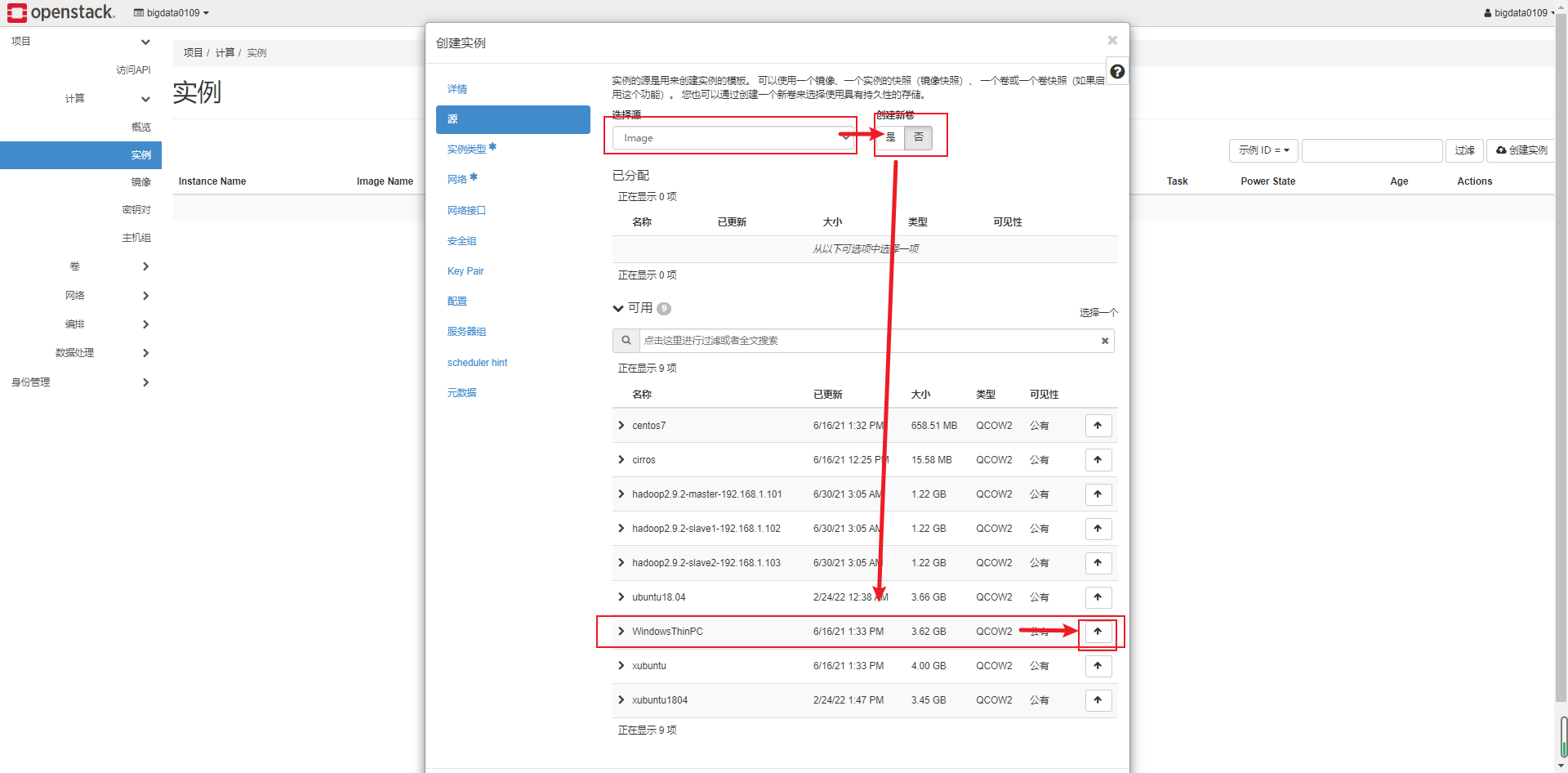This screenshot has width=1568, height=773.
Task: Allocate xubuntu1804 image with its up arrow
Action: tap(1098, 700)
